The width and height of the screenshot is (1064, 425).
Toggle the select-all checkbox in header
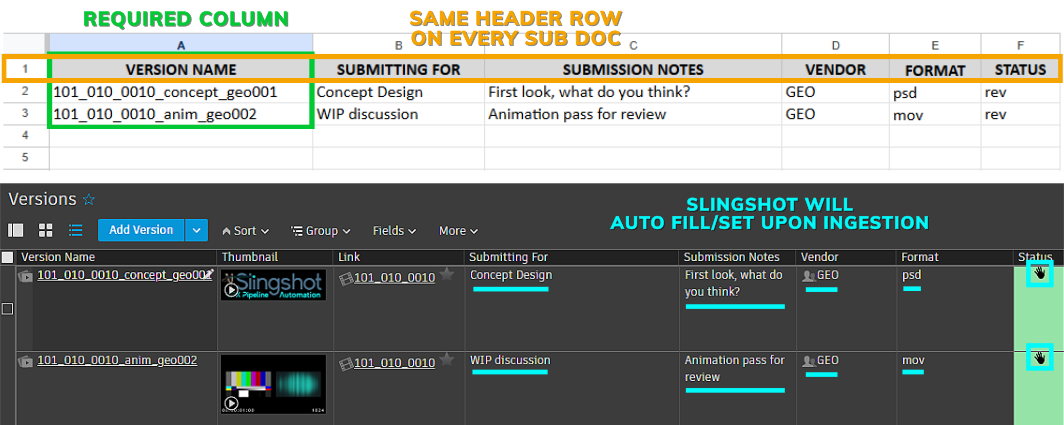(8, 258)
